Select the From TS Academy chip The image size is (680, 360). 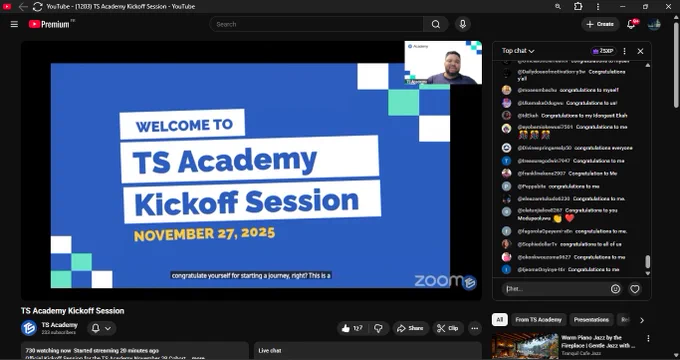pyautogui.click(x=539, y=320)
